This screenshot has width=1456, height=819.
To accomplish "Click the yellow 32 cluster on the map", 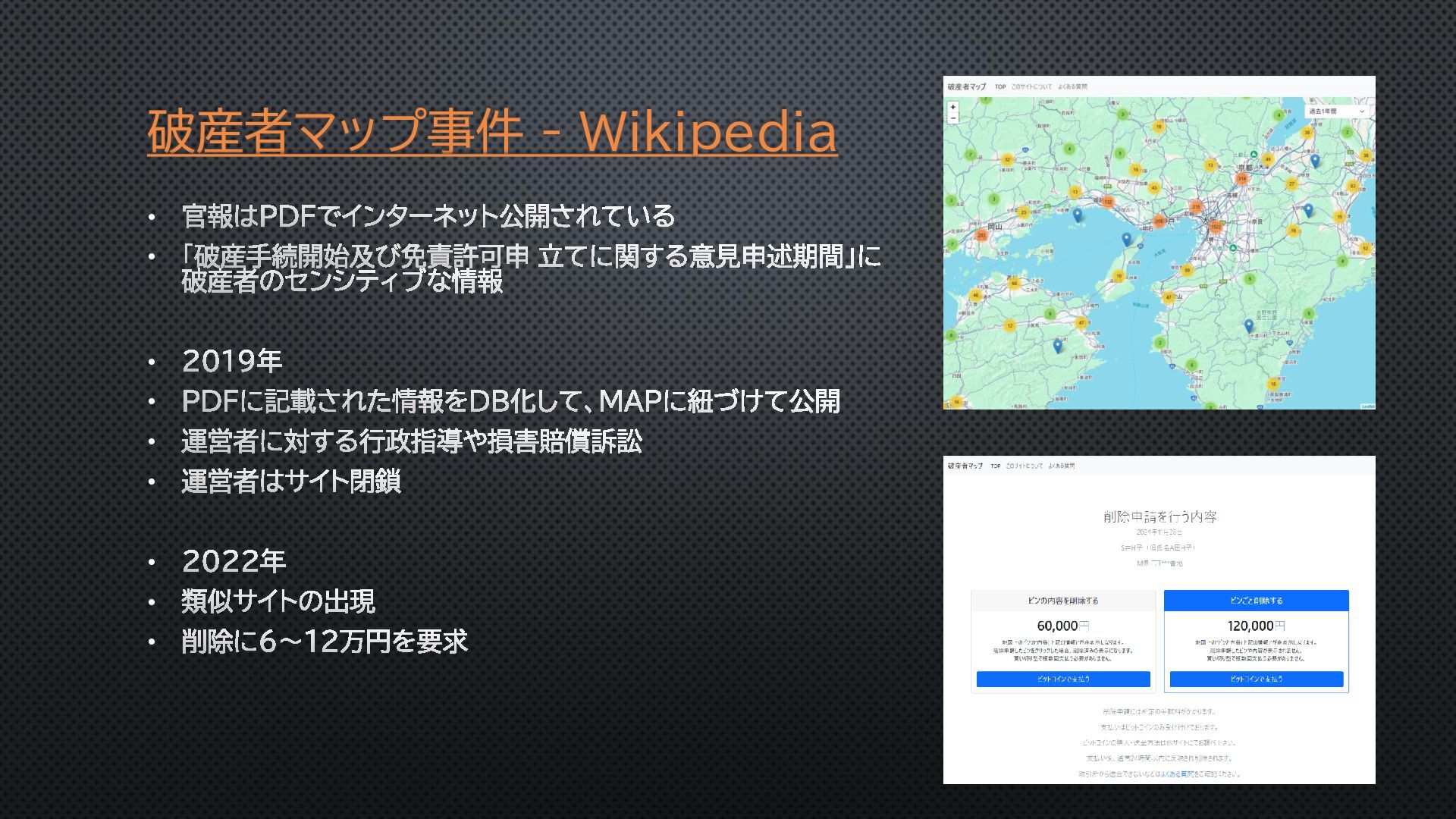I will pyautogui.click(x=1007, y=159).
